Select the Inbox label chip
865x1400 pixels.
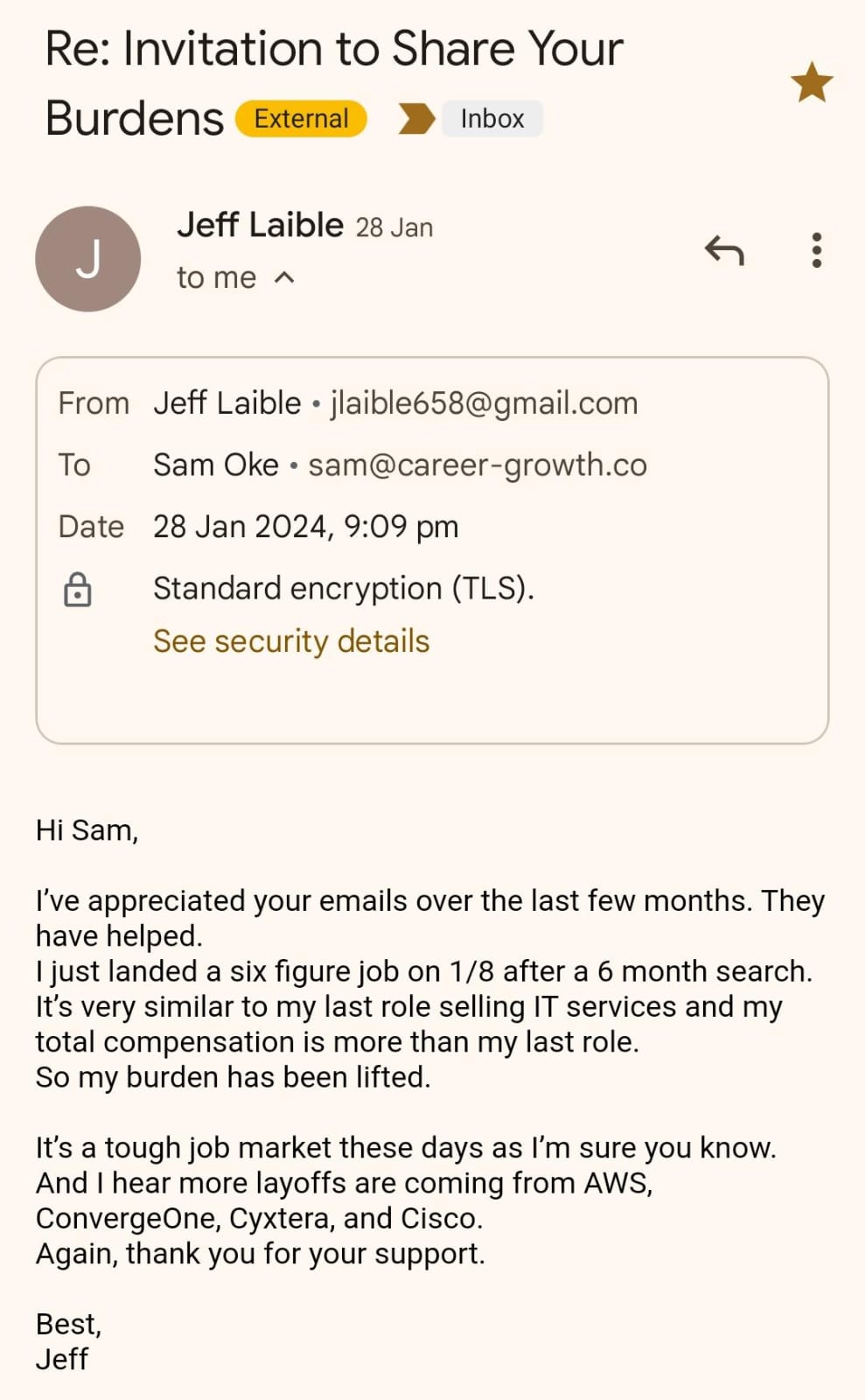(x=492, y=119)
